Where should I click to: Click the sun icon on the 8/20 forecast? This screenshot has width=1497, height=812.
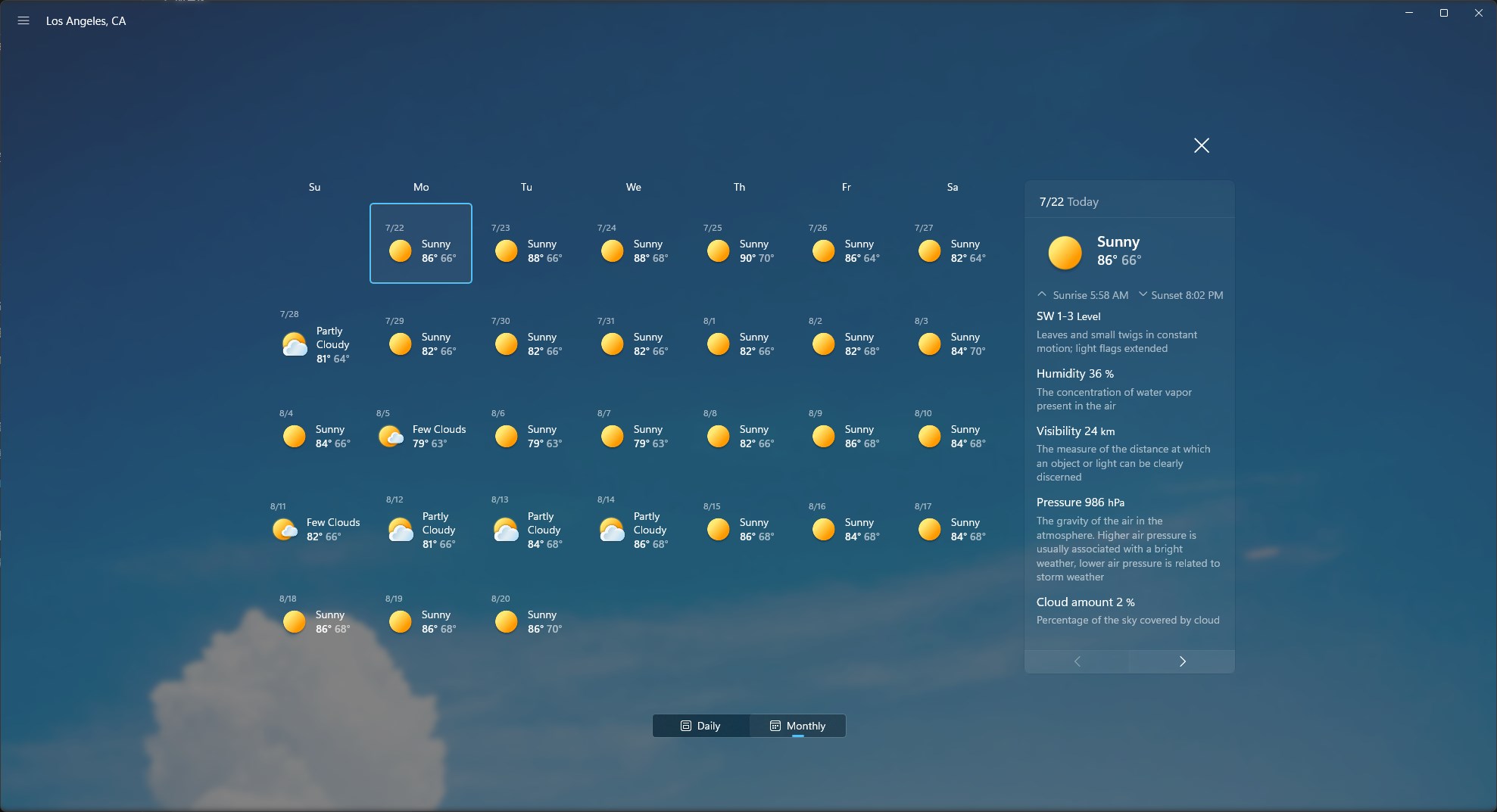click(506, 621)
